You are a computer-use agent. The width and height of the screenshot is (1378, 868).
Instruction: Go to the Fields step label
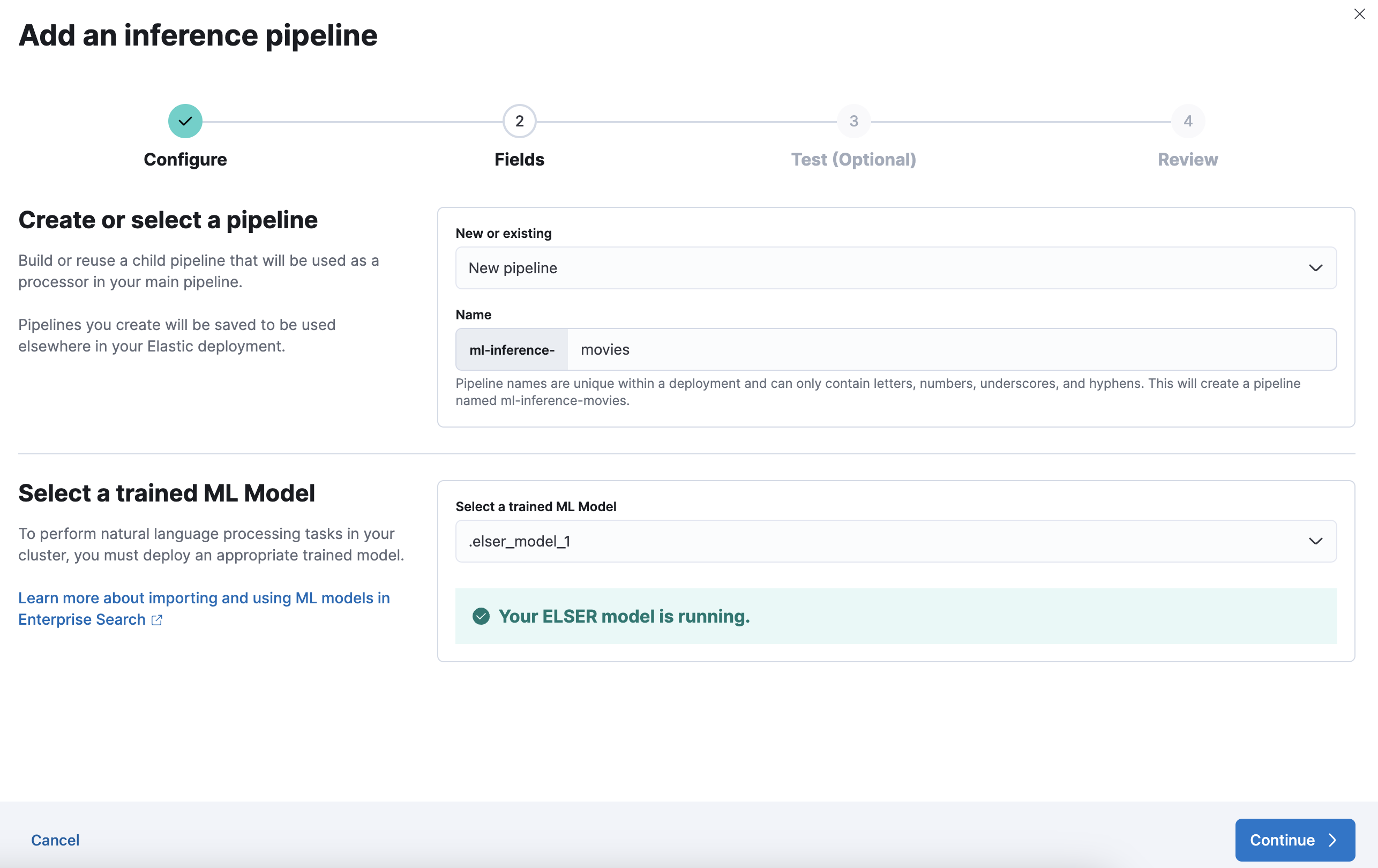tap(519, 160)
